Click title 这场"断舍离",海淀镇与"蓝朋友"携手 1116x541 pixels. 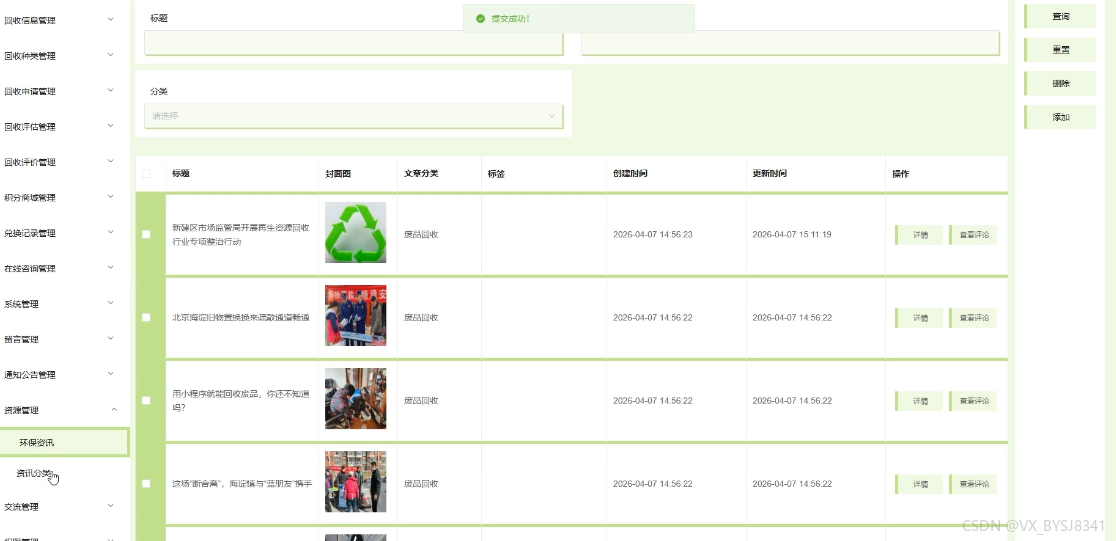(243, 484)
